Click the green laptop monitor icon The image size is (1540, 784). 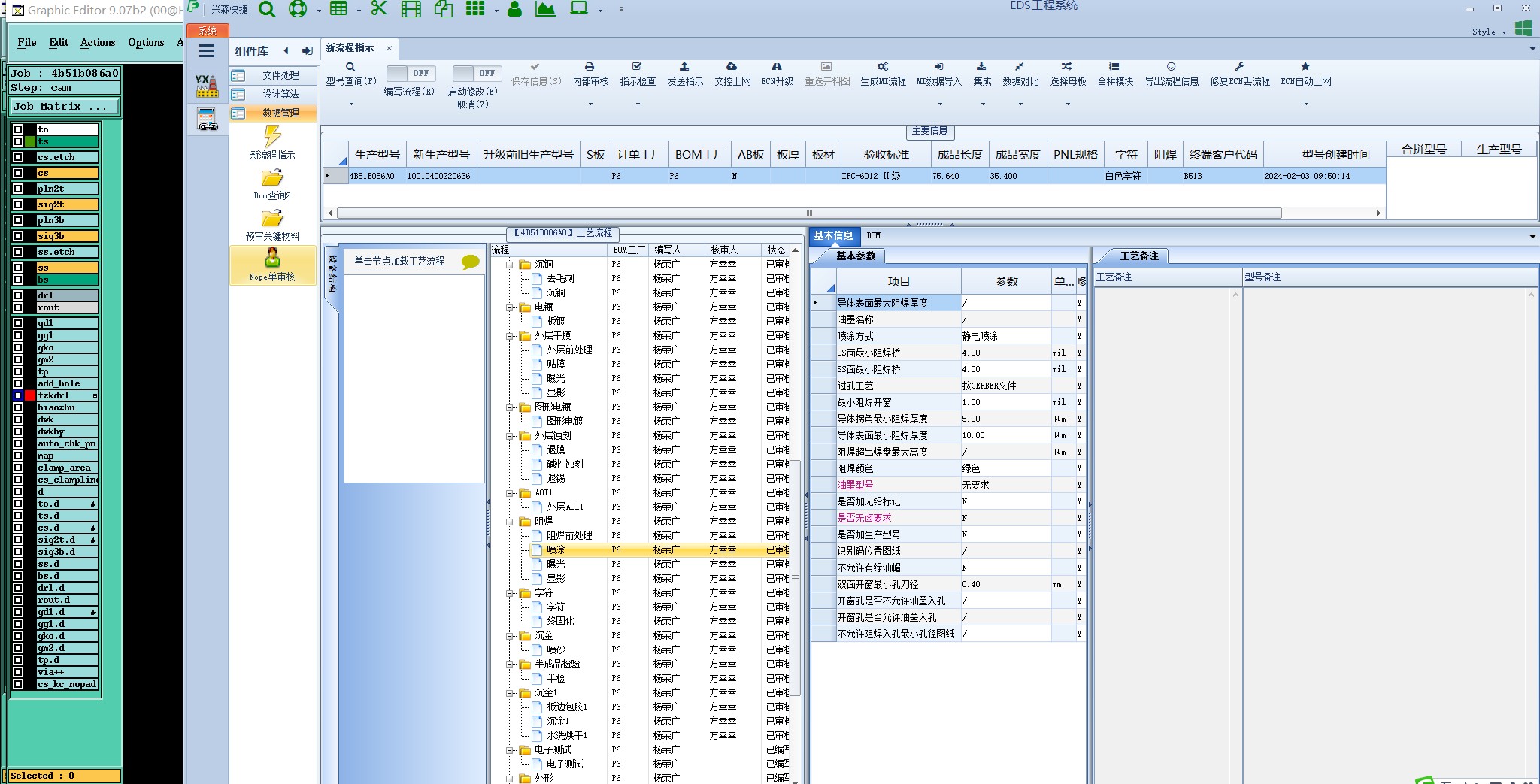579,9
